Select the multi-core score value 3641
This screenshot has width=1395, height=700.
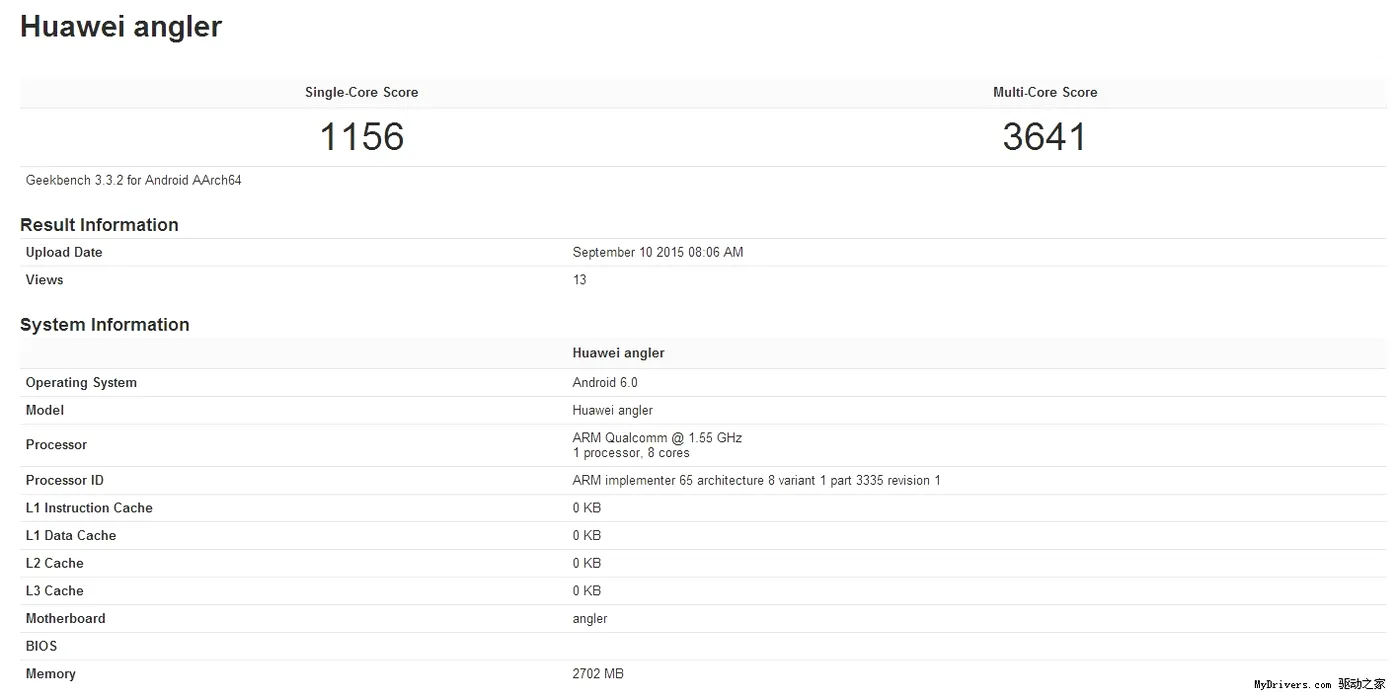(1044, 137)
